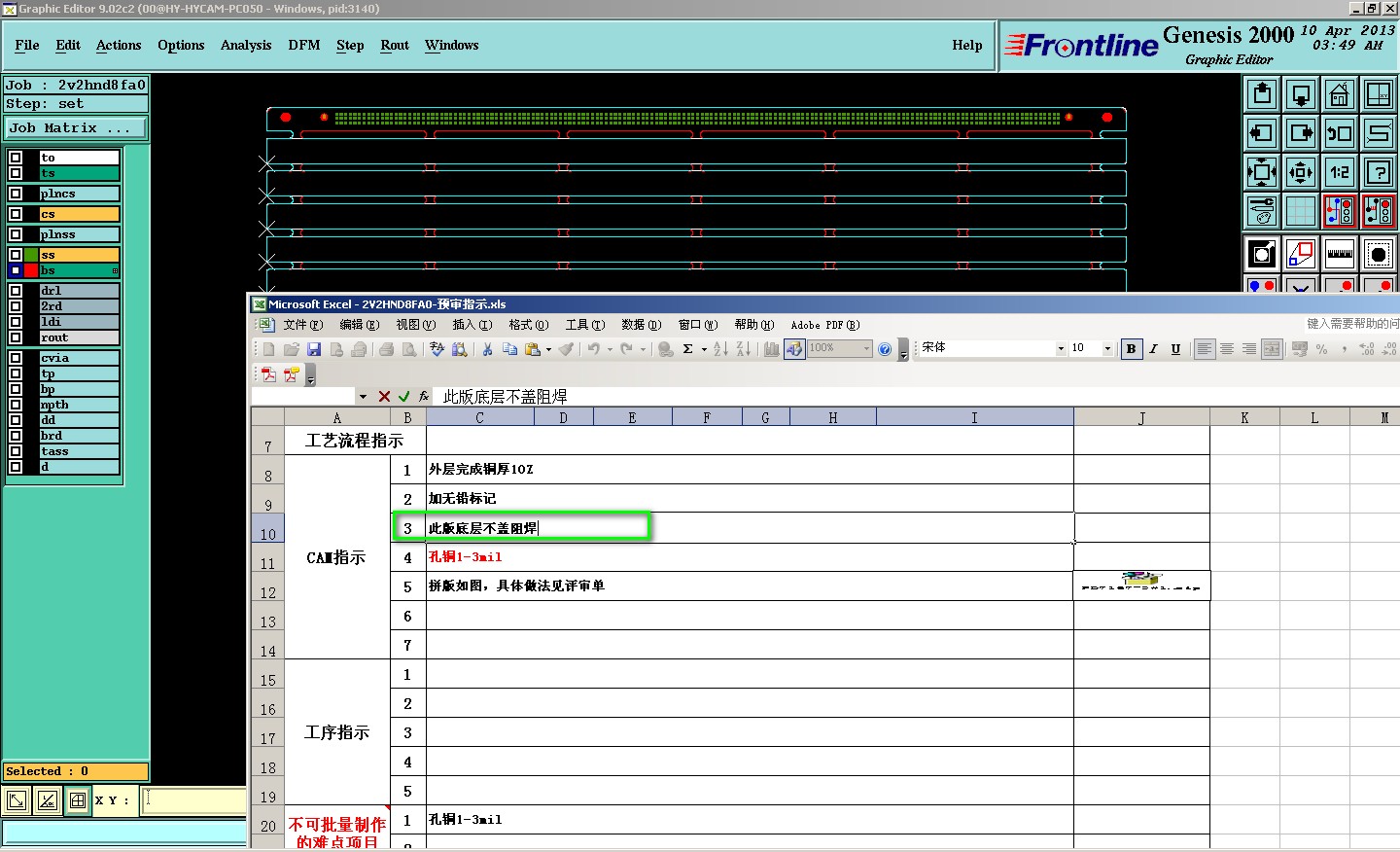
Task: Toggle the grid display icon
Action: pos(1301,211)
